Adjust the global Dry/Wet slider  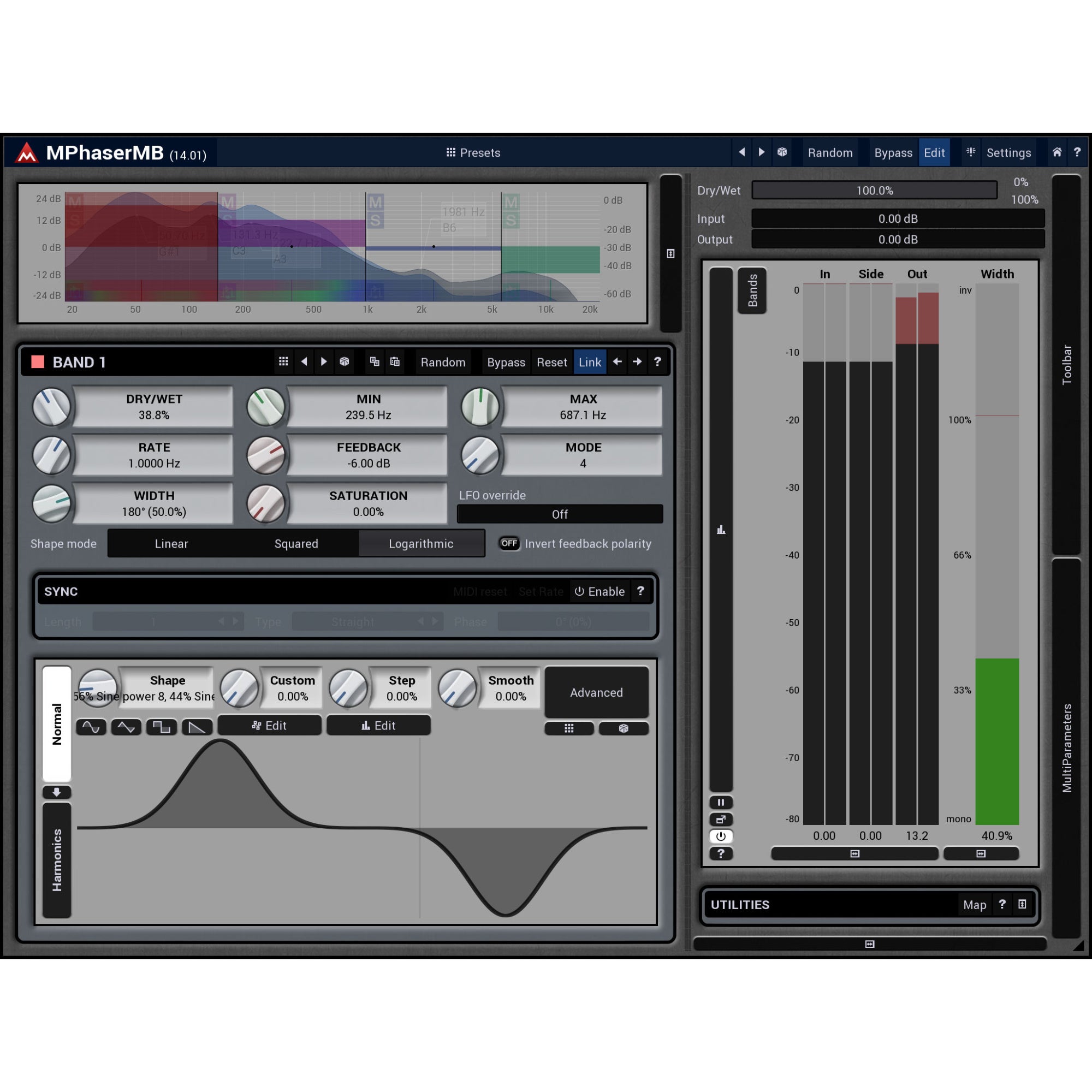(x=874, y=191)
